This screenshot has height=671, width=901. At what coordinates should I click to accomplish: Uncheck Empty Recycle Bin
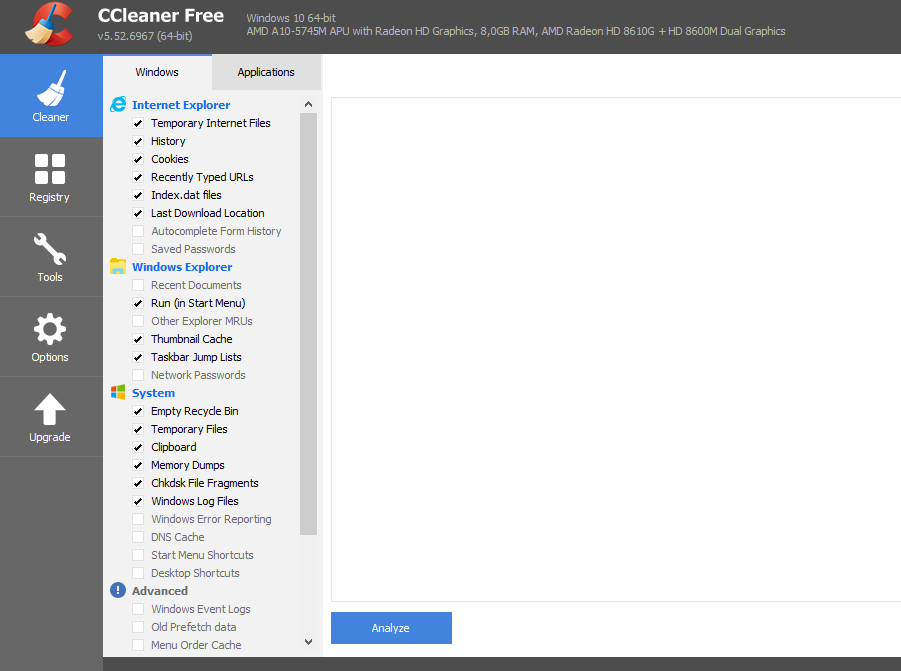pos(138,411)
